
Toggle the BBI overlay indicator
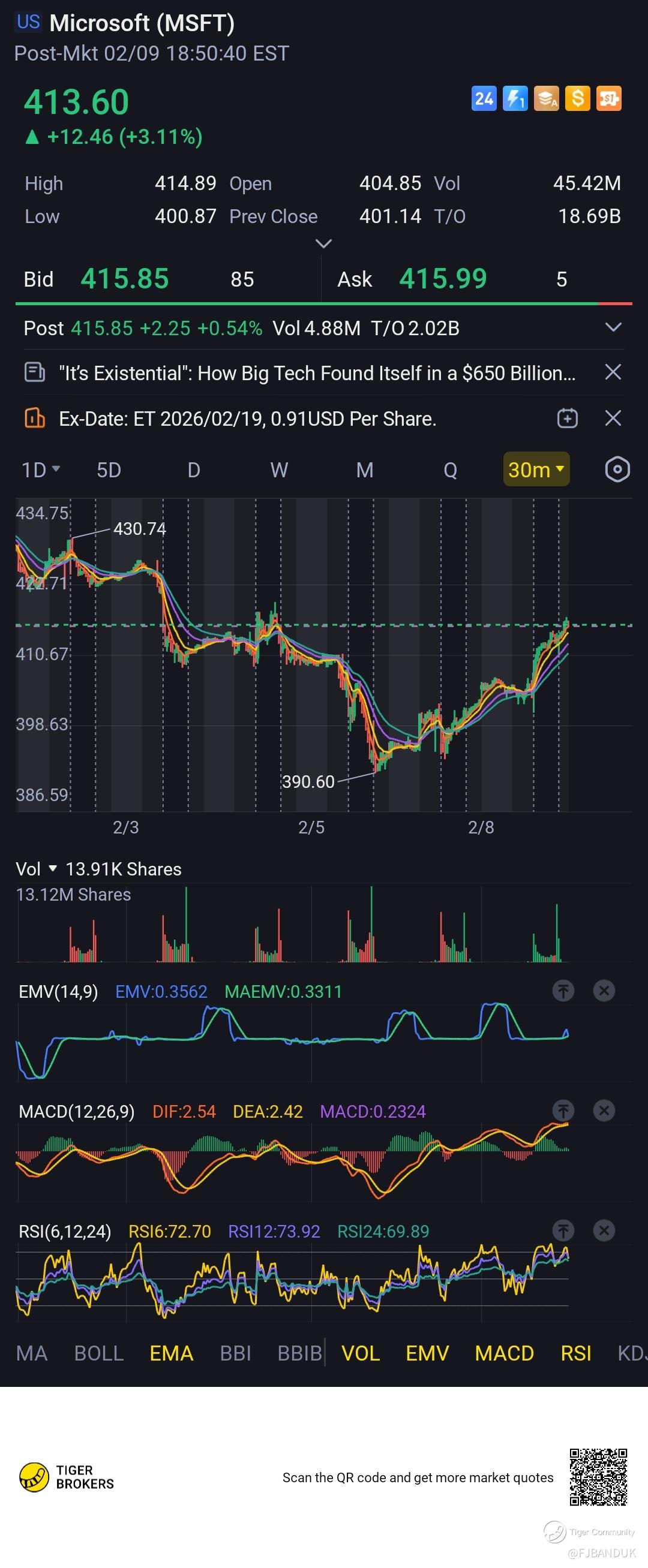click(x=235, y=1353)
